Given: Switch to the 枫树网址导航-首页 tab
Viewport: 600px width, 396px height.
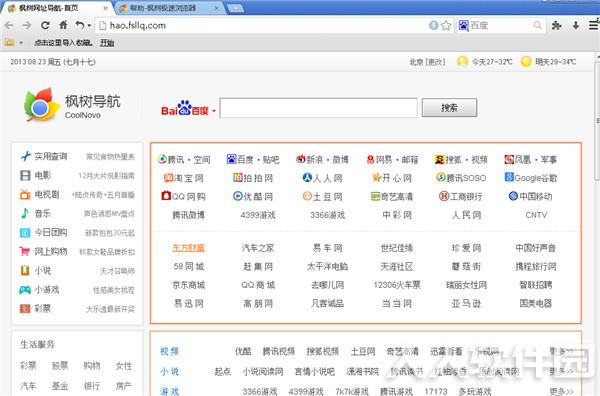Looking at the screenshot, I should tap(57, 8).
